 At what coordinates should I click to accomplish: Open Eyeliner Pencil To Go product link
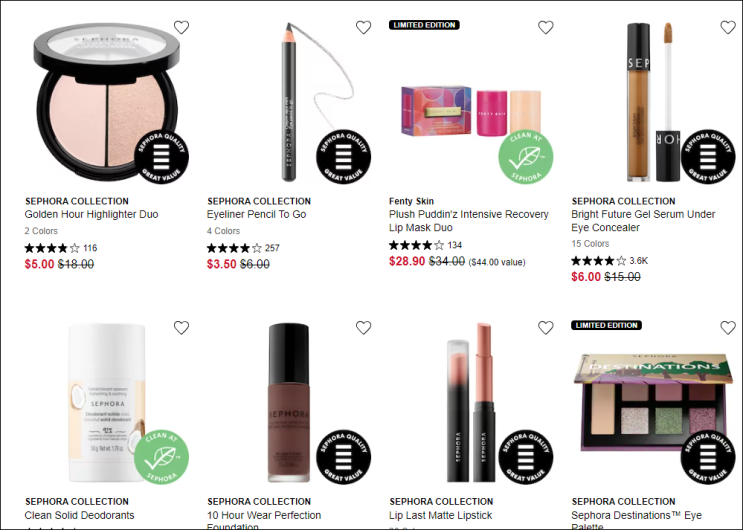coord(256,214)
